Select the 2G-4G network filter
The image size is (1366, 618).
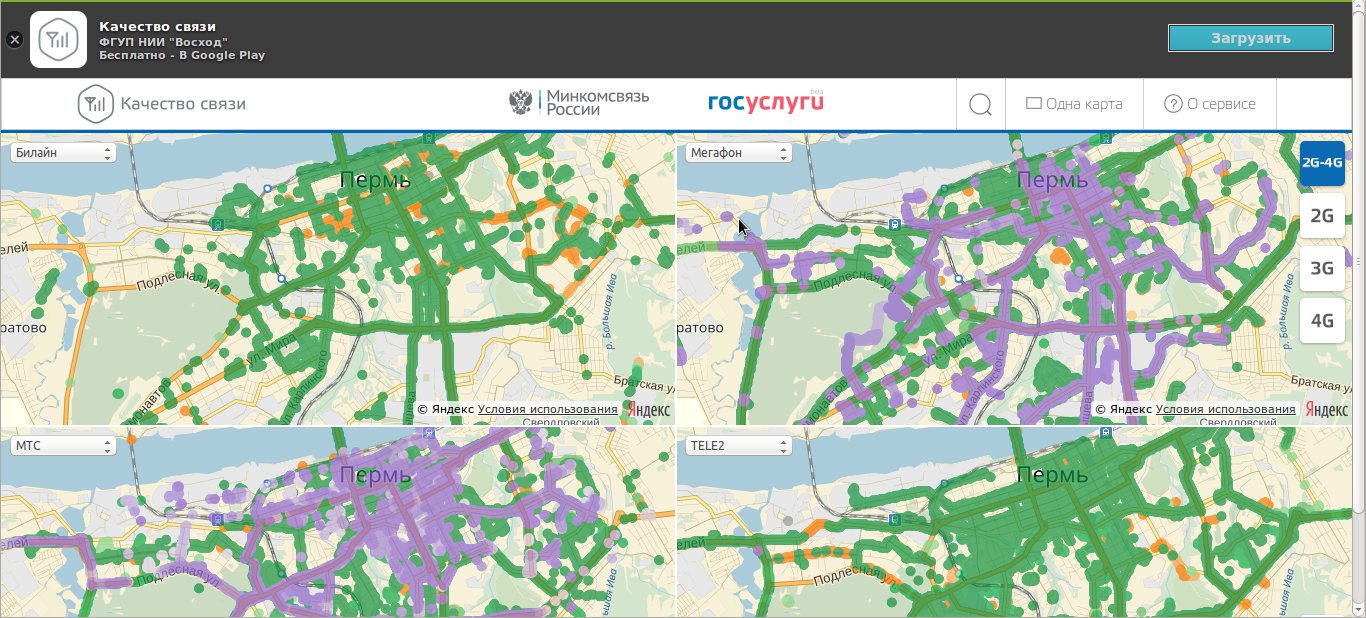coord(1322,163)
